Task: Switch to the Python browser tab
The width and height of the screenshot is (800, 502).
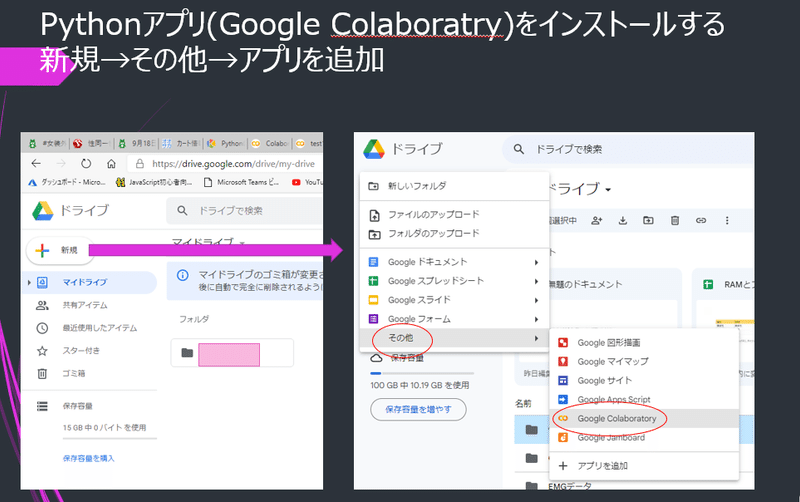Action: [x=226, y=143]
